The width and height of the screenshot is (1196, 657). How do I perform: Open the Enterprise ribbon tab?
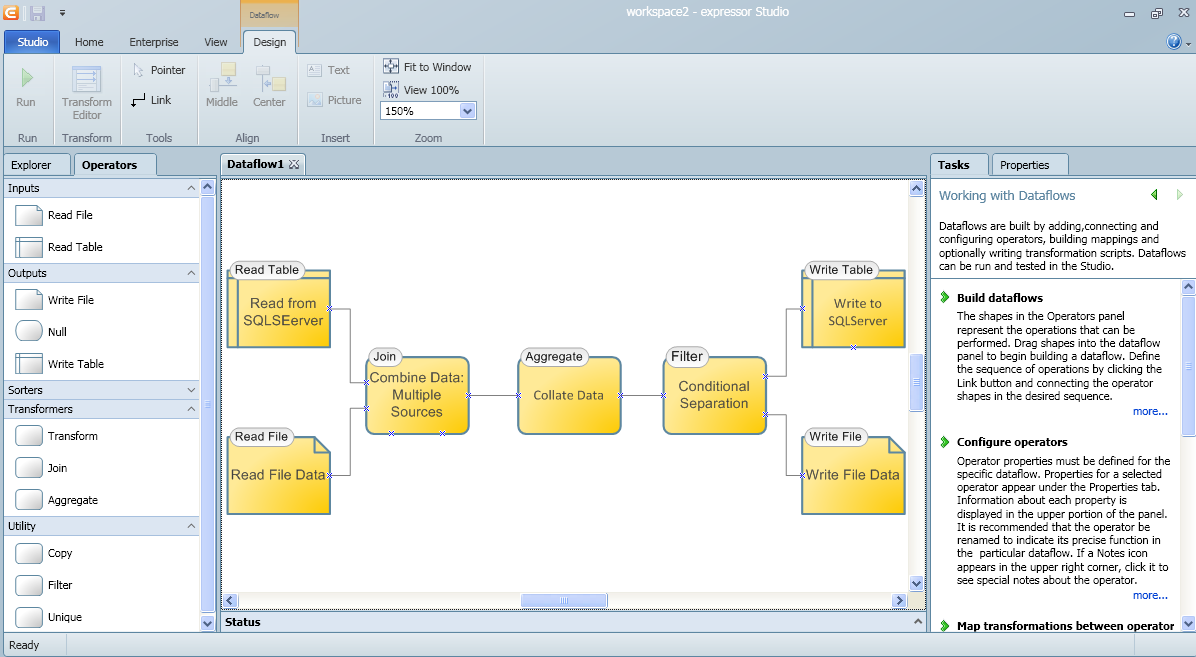click(154, 42)
